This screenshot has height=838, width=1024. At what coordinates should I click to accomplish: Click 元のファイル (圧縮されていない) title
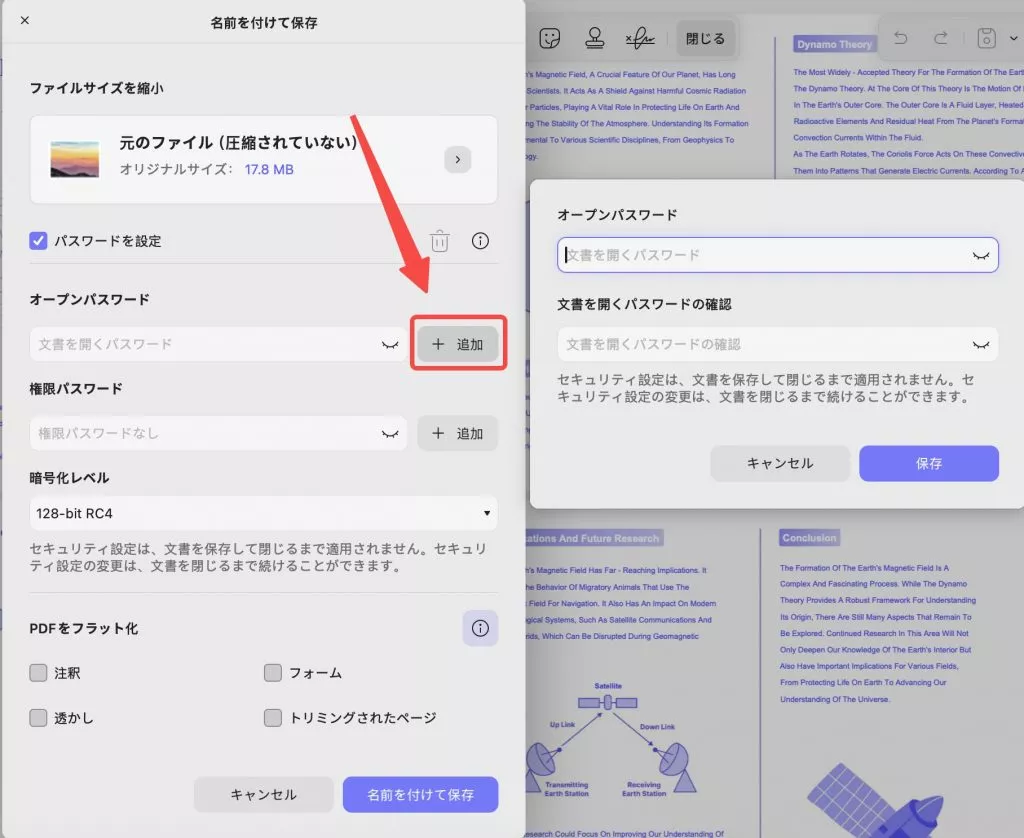(x=238, y=142)
